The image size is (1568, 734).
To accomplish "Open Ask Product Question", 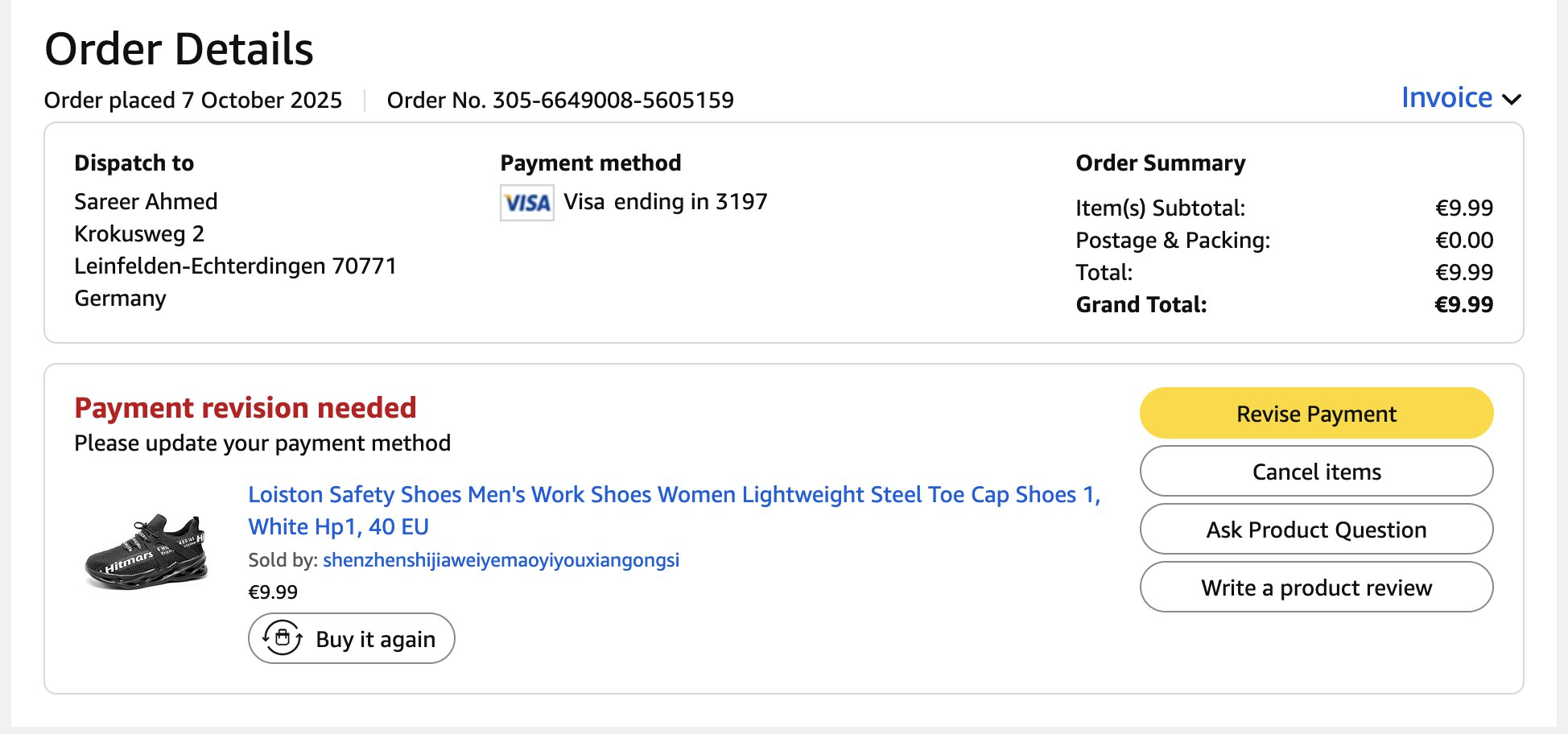I will [1316, 530].
